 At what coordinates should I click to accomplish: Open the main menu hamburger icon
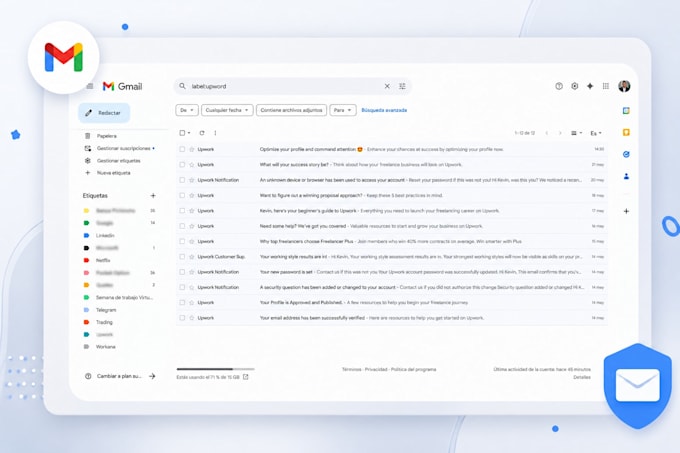90,86
